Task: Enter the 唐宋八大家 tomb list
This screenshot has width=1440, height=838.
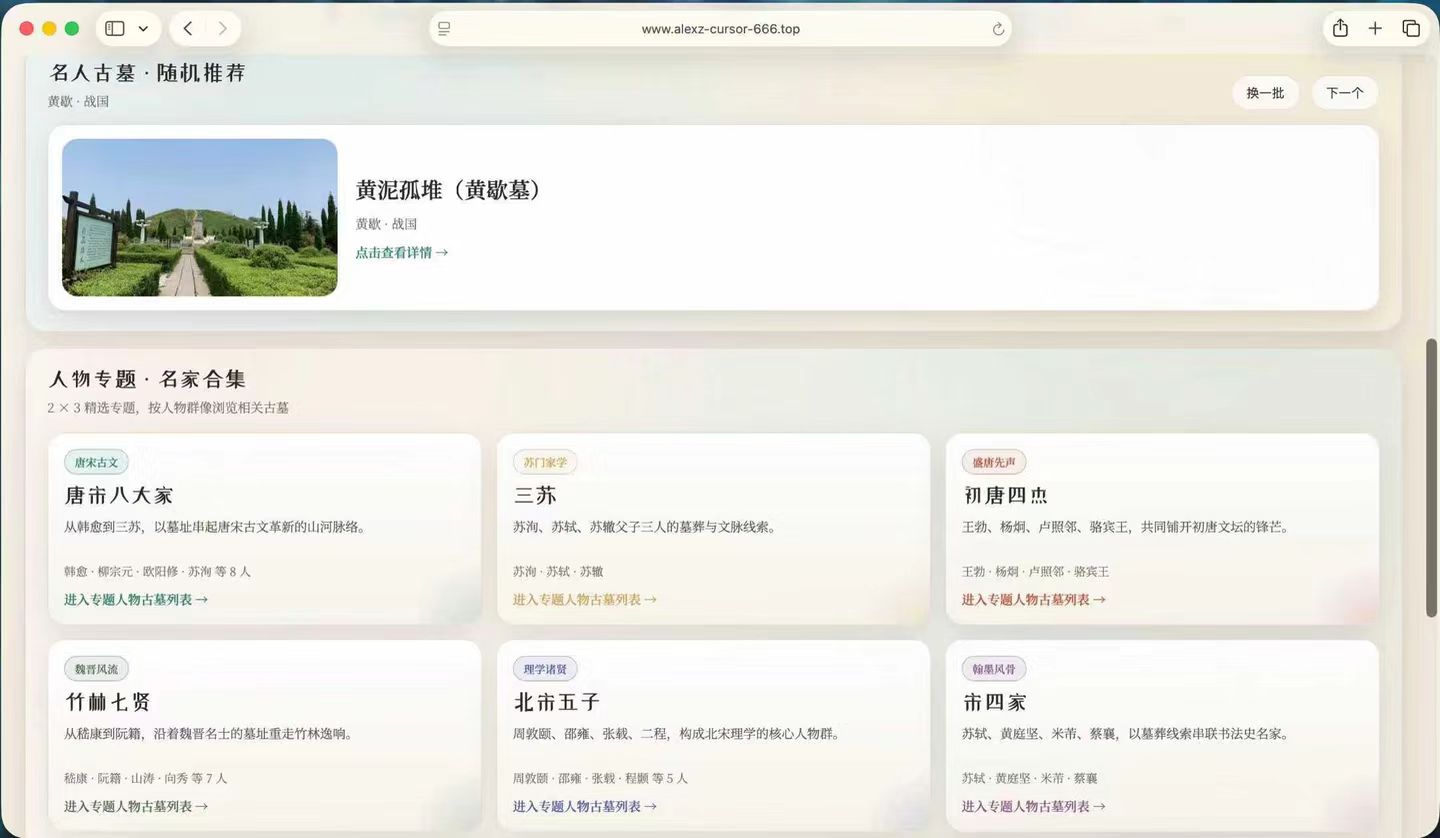Action: tap(135, 599)
